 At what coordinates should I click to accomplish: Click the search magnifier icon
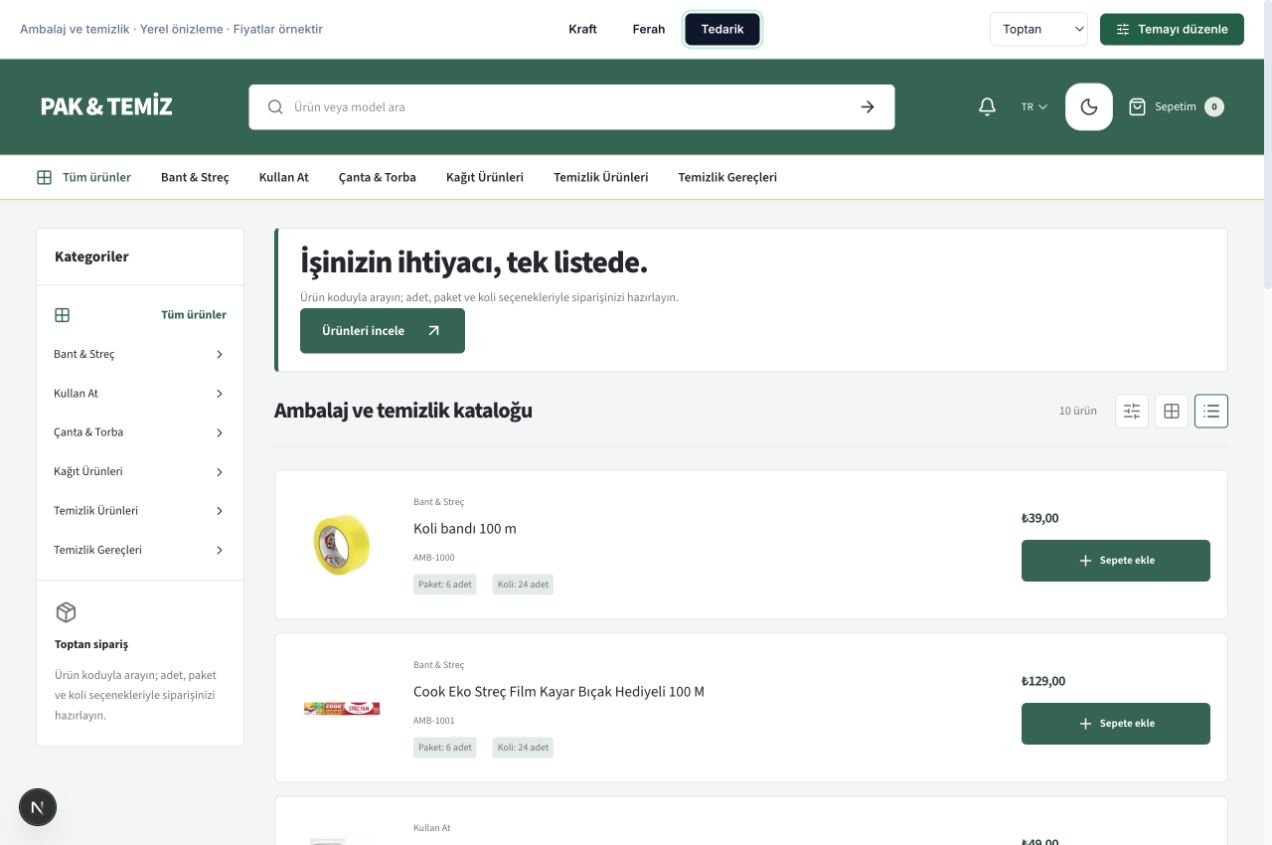[x=275, y=107]
